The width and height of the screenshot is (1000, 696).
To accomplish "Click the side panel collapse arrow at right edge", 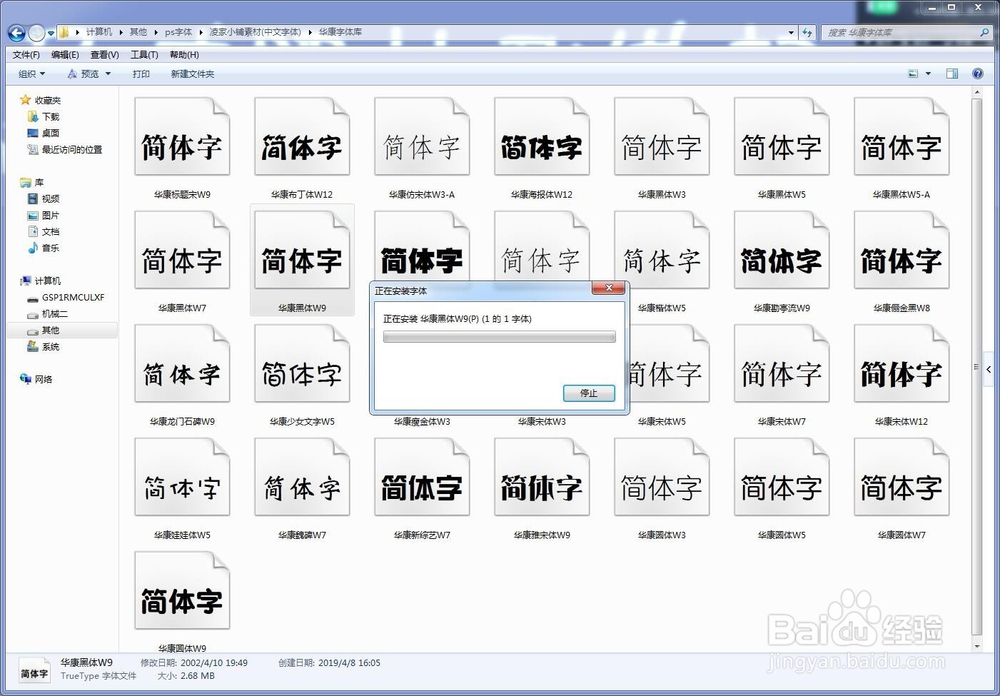I will pyautogui.click(x=989, y=369).
